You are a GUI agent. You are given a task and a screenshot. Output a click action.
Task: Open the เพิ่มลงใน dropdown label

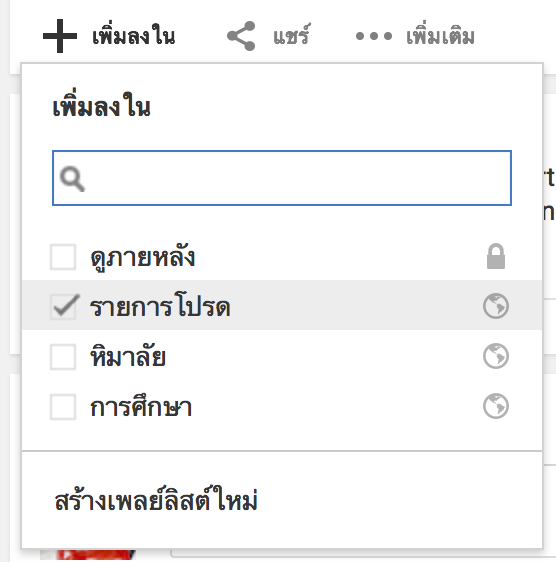[x=134, y=36]
